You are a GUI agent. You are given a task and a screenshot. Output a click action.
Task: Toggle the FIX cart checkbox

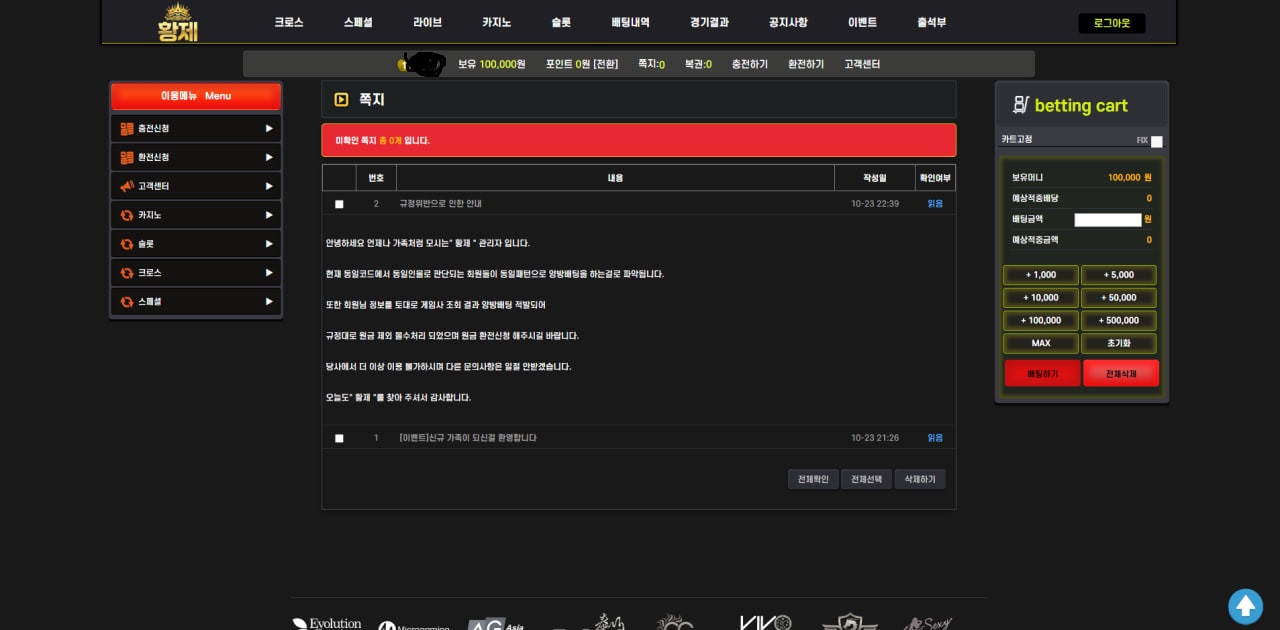[x=1156, y=141]
